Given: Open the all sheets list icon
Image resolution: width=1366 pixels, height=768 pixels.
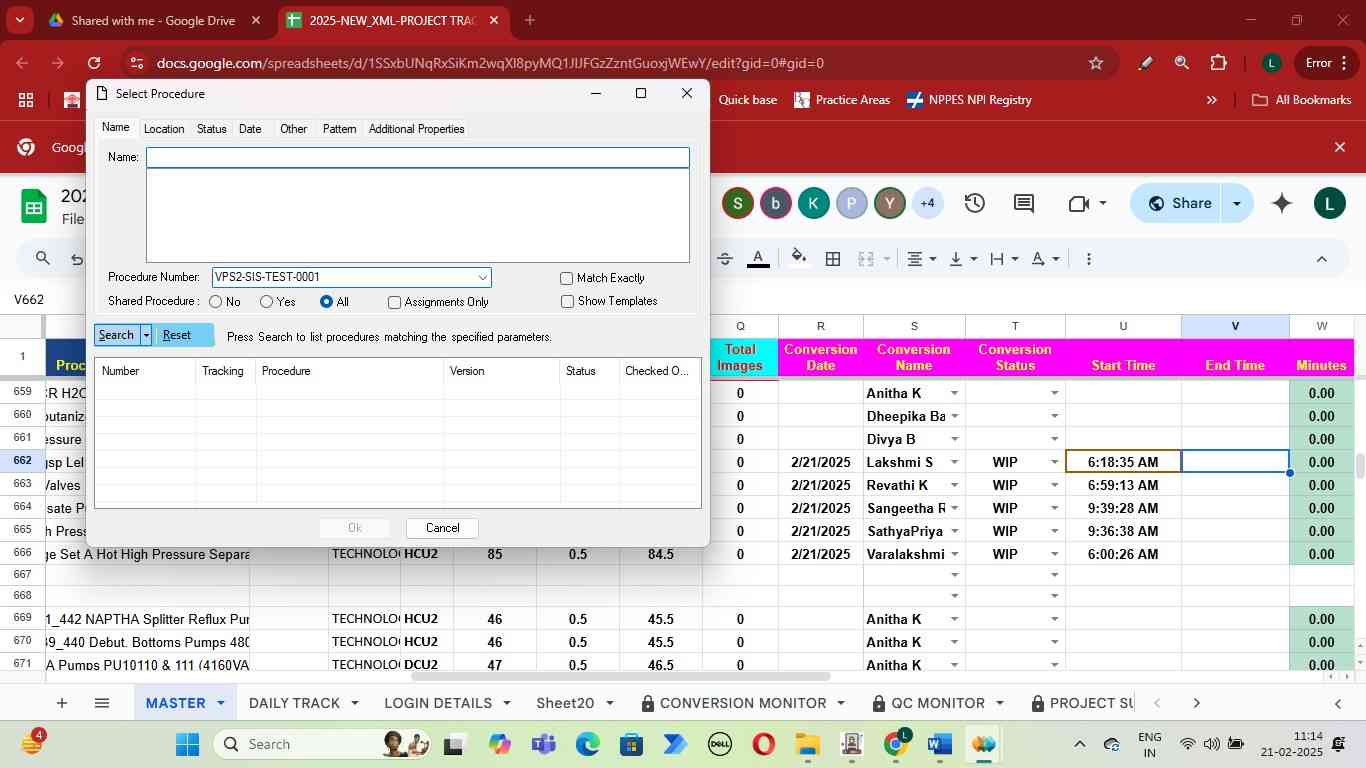Looking at the screenshot, I should [x=101, y=703].
